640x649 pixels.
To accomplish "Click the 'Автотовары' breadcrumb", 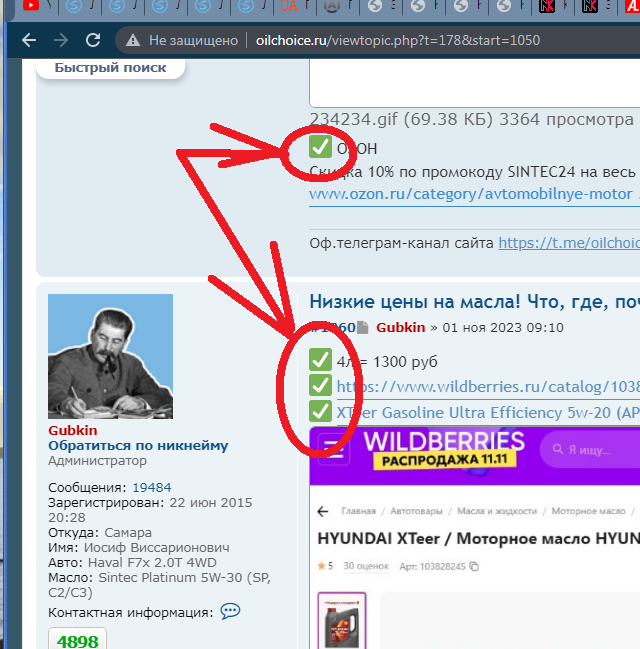I will (x=416, y=511).
